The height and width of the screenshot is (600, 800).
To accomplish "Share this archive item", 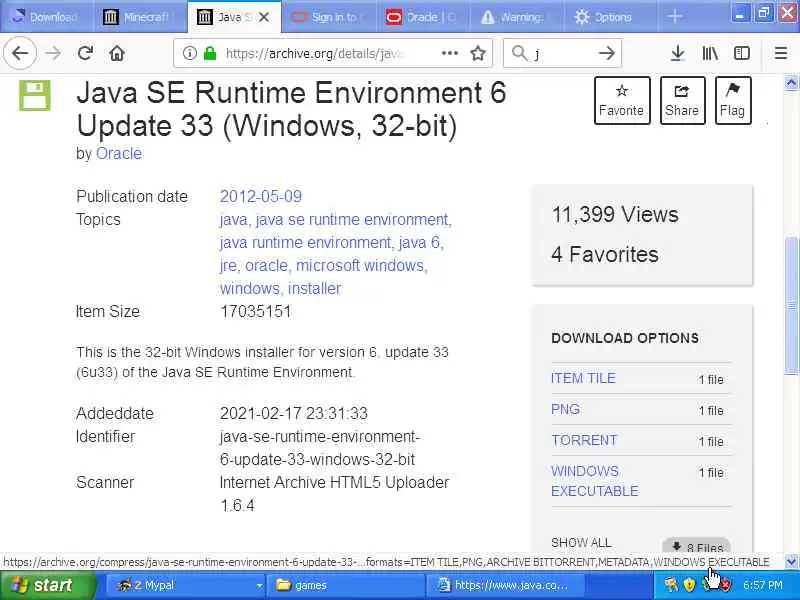I will point(682,101).
